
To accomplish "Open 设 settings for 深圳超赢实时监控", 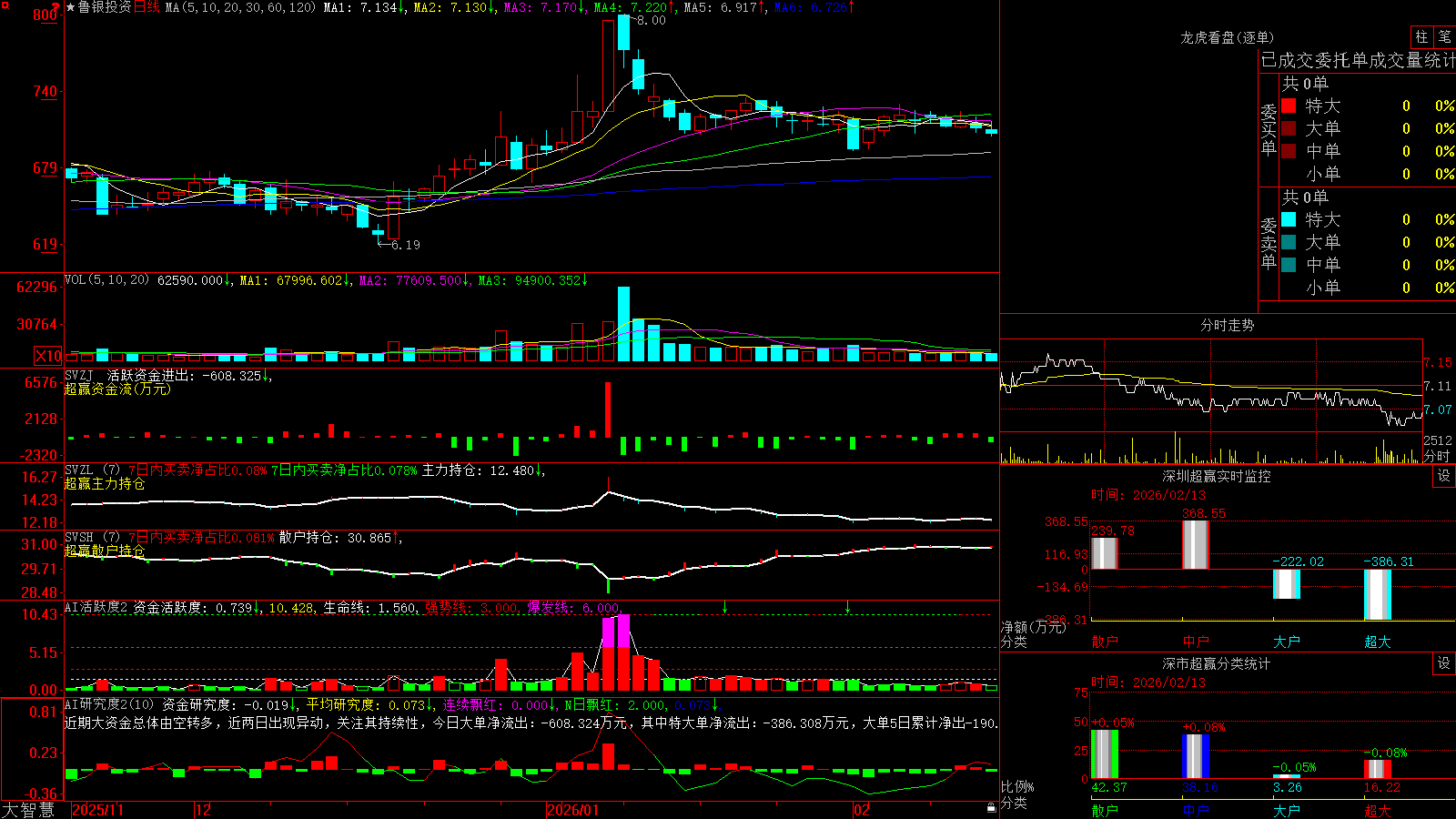I will [1444, 476].
